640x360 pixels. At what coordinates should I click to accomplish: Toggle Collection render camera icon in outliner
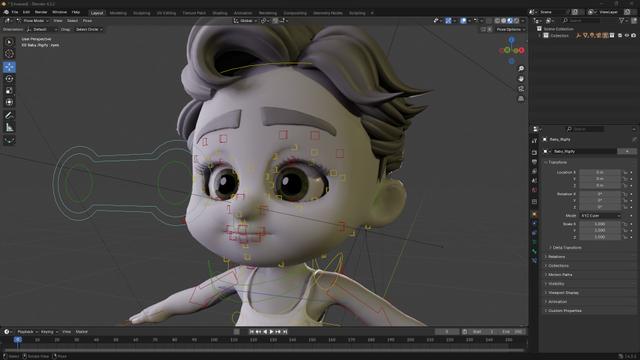pyautogui.click(x=633, y=36)
